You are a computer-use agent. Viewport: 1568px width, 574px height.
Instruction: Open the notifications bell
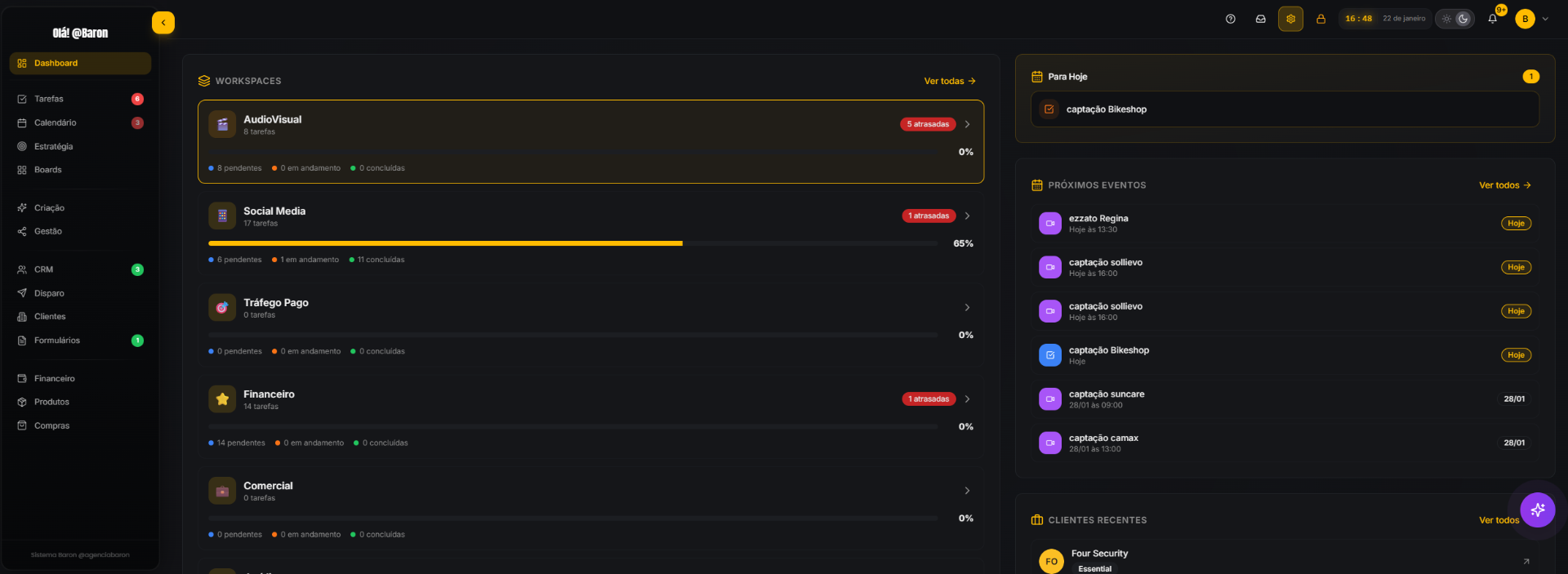1492,19
